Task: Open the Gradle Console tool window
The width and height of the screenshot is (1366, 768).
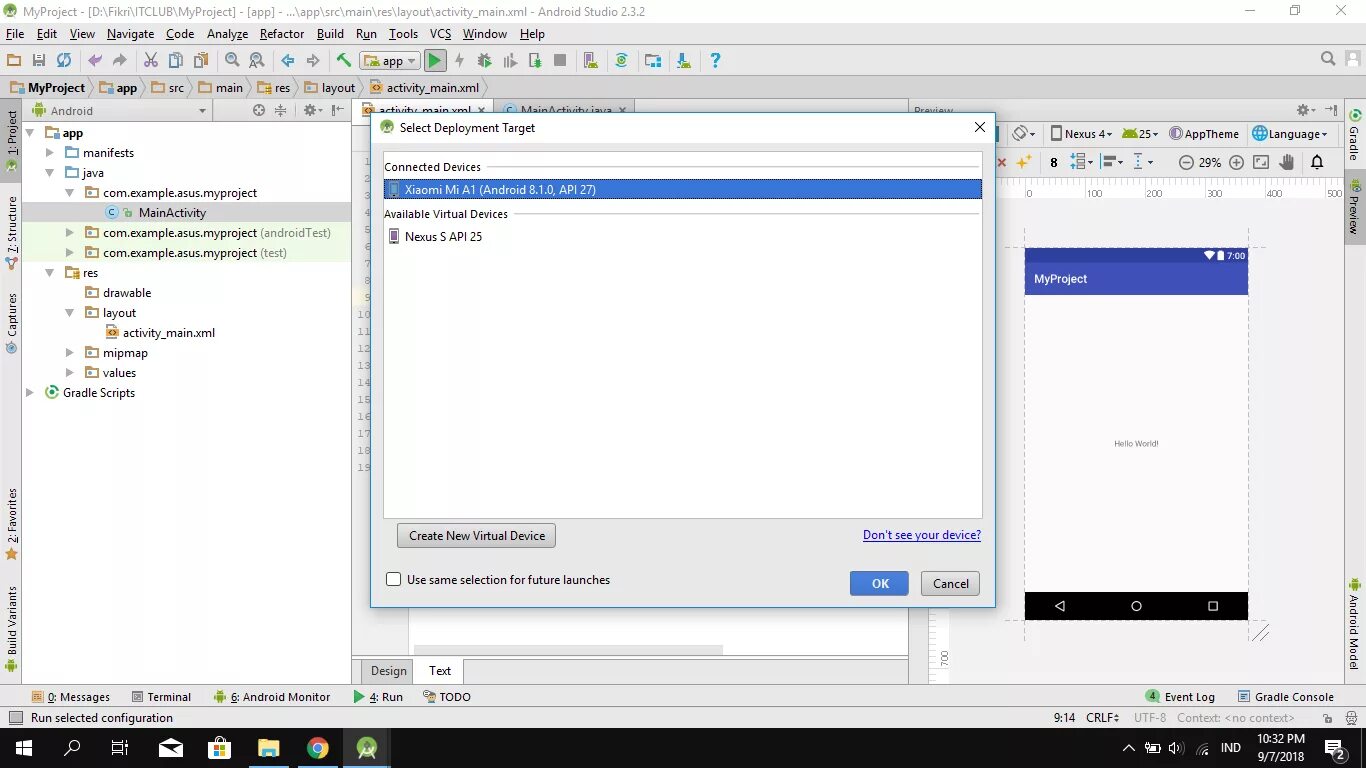Action: coord(1285,697)
